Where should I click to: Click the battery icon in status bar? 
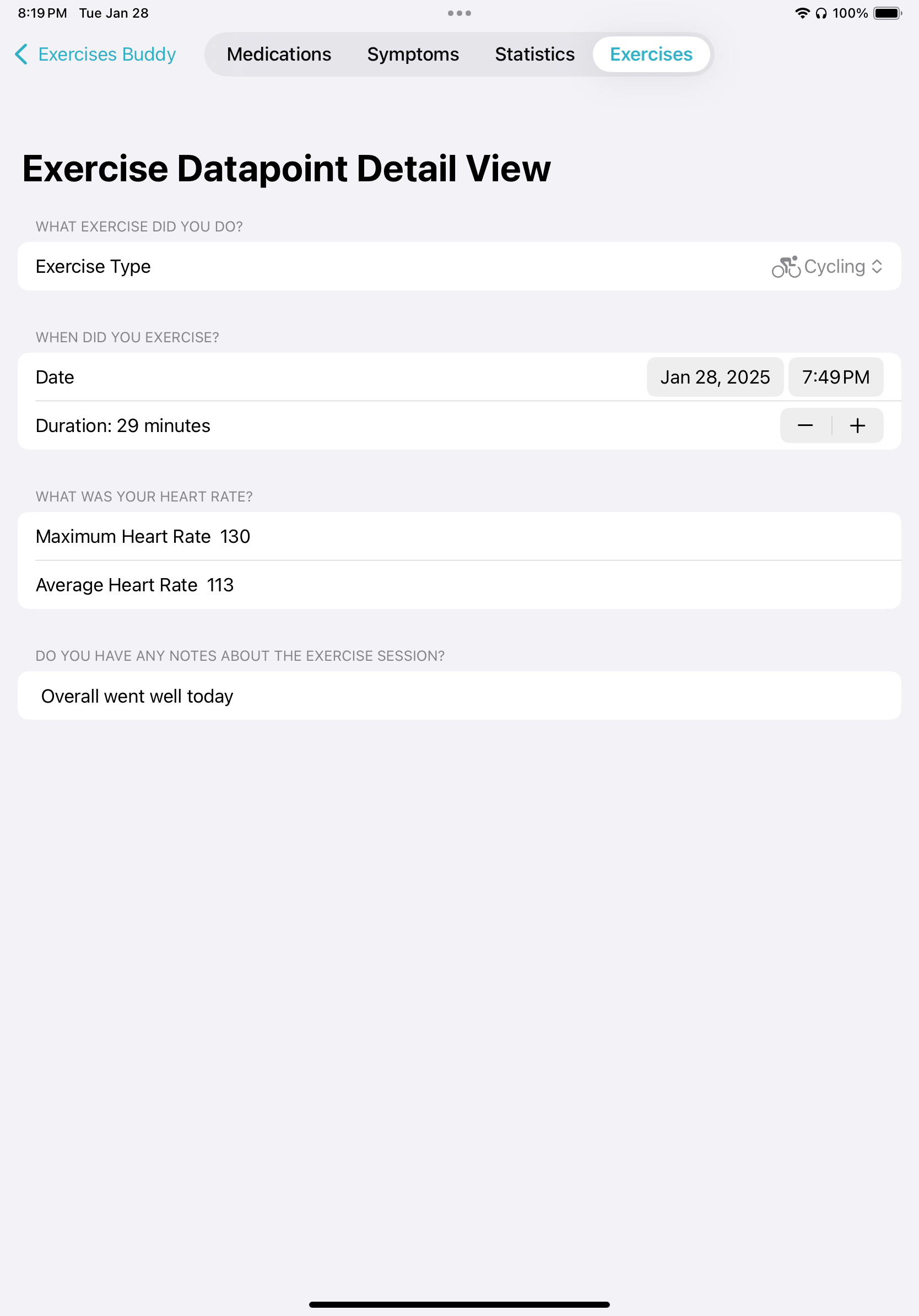point(886,12)
